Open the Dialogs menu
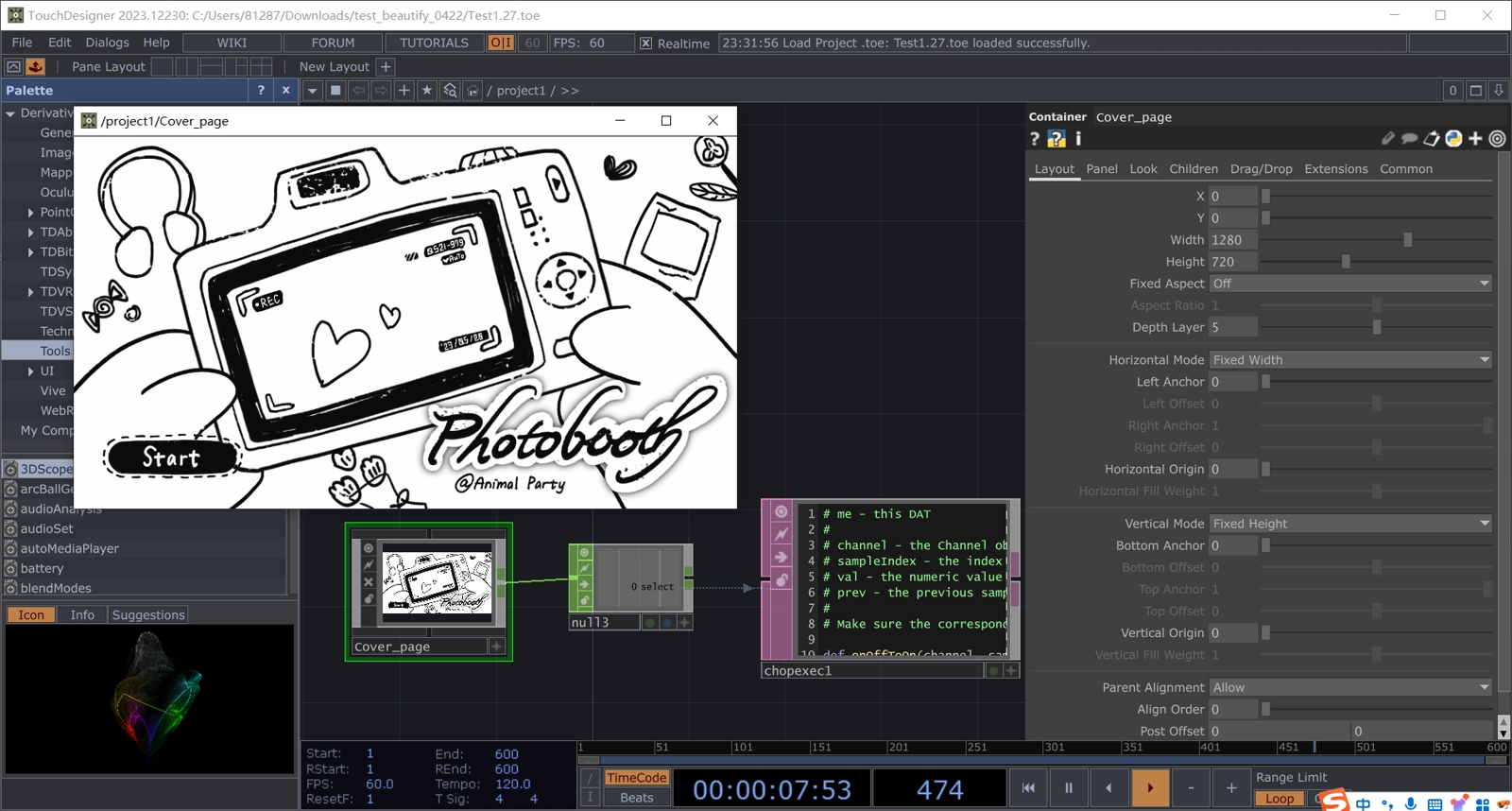Image resolution: width=1512 pixels, height=811 pixels. [x=107, y=43]
